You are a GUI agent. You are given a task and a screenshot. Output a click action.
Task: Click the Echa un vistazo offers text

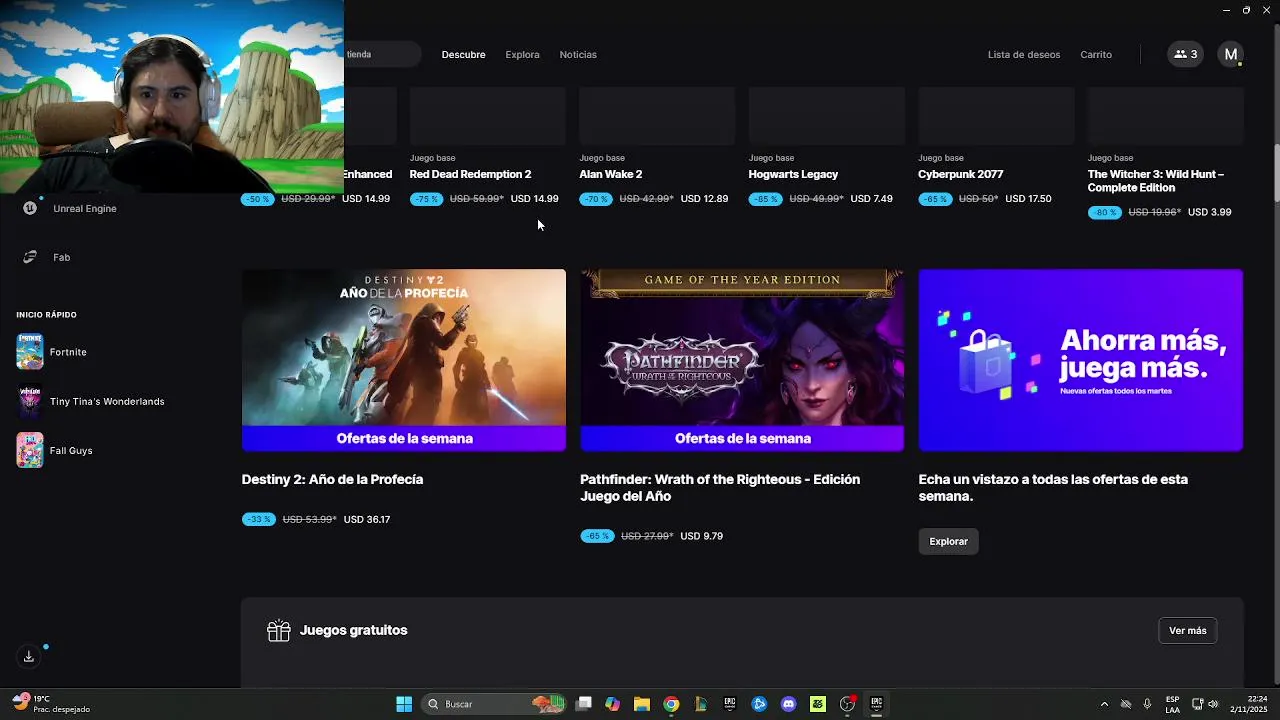(x=1053, y=488)
